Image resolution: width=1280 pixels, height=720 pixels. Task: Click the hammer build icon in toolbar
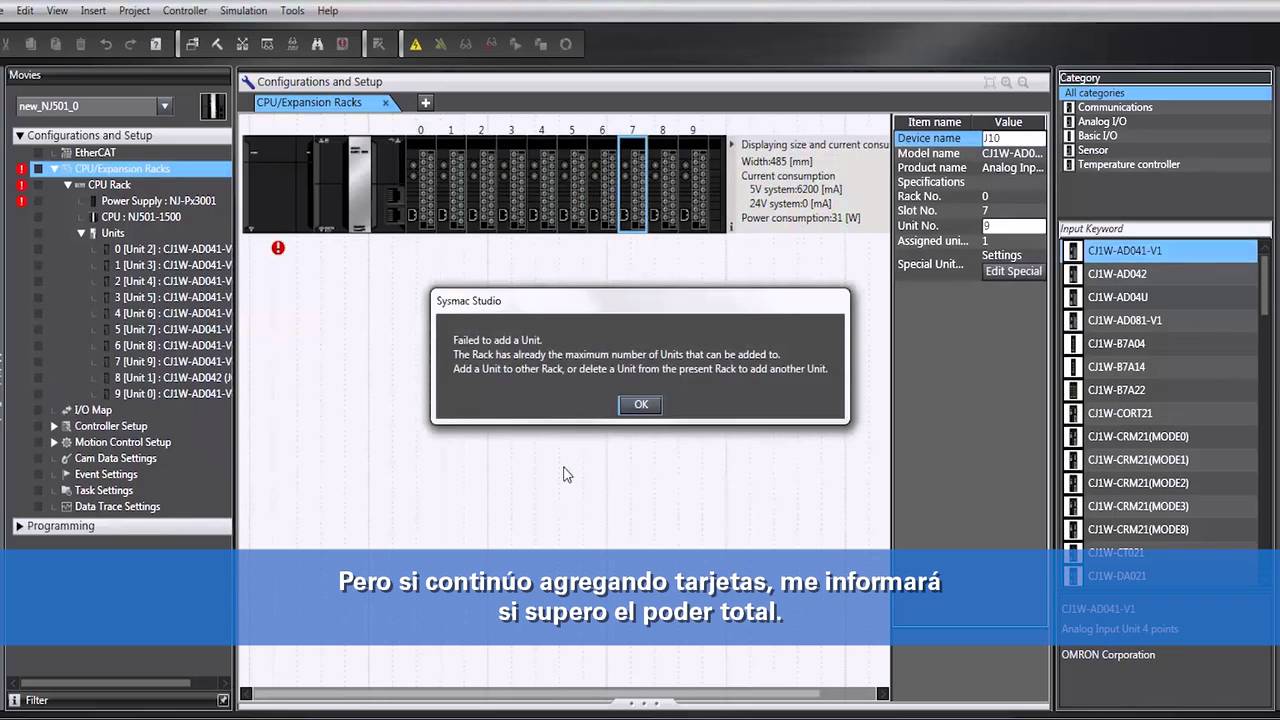[x=217, y=44]
